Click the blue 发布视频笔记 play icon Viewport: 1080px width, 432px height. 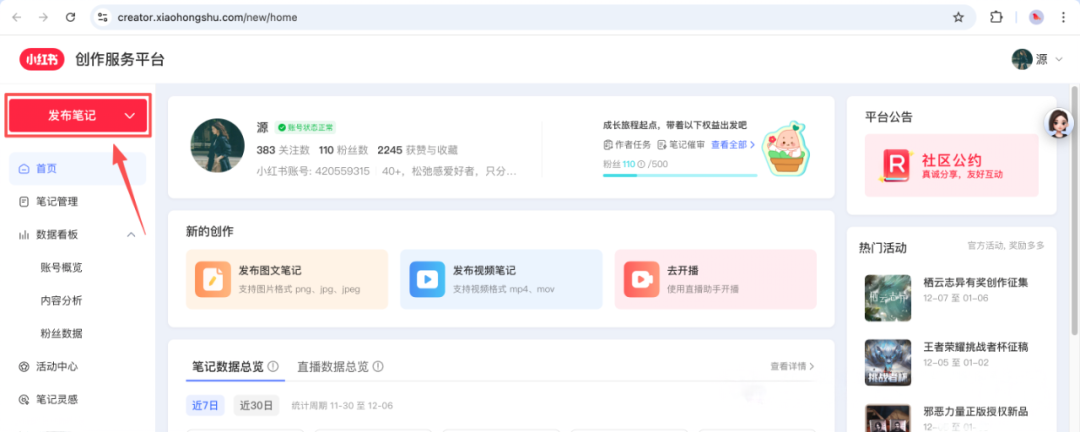427,279
